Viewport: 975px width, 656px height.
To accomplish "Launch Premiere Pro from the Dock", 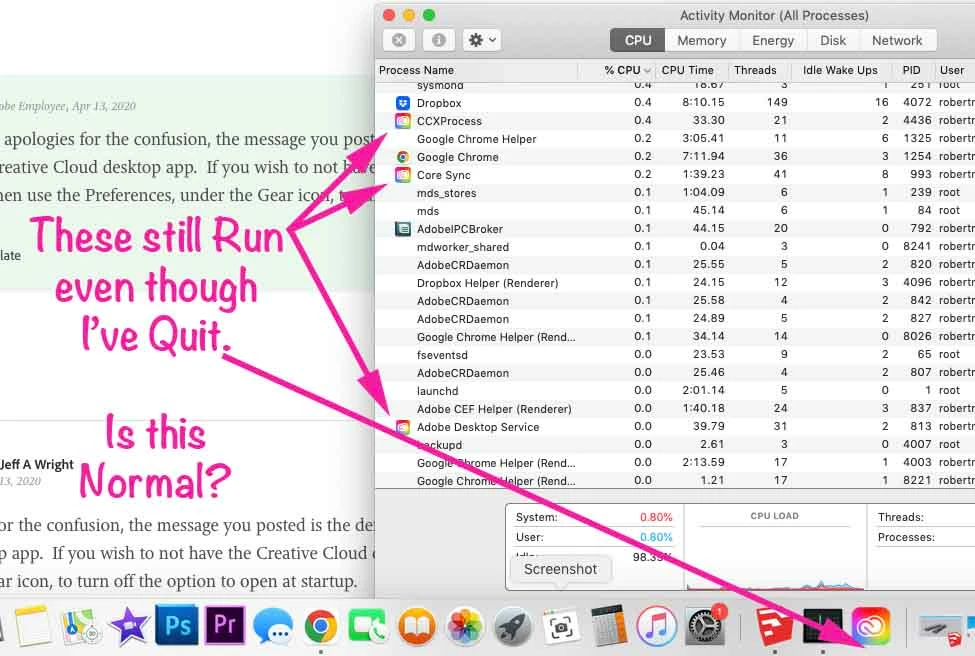I will click(224, 625).
